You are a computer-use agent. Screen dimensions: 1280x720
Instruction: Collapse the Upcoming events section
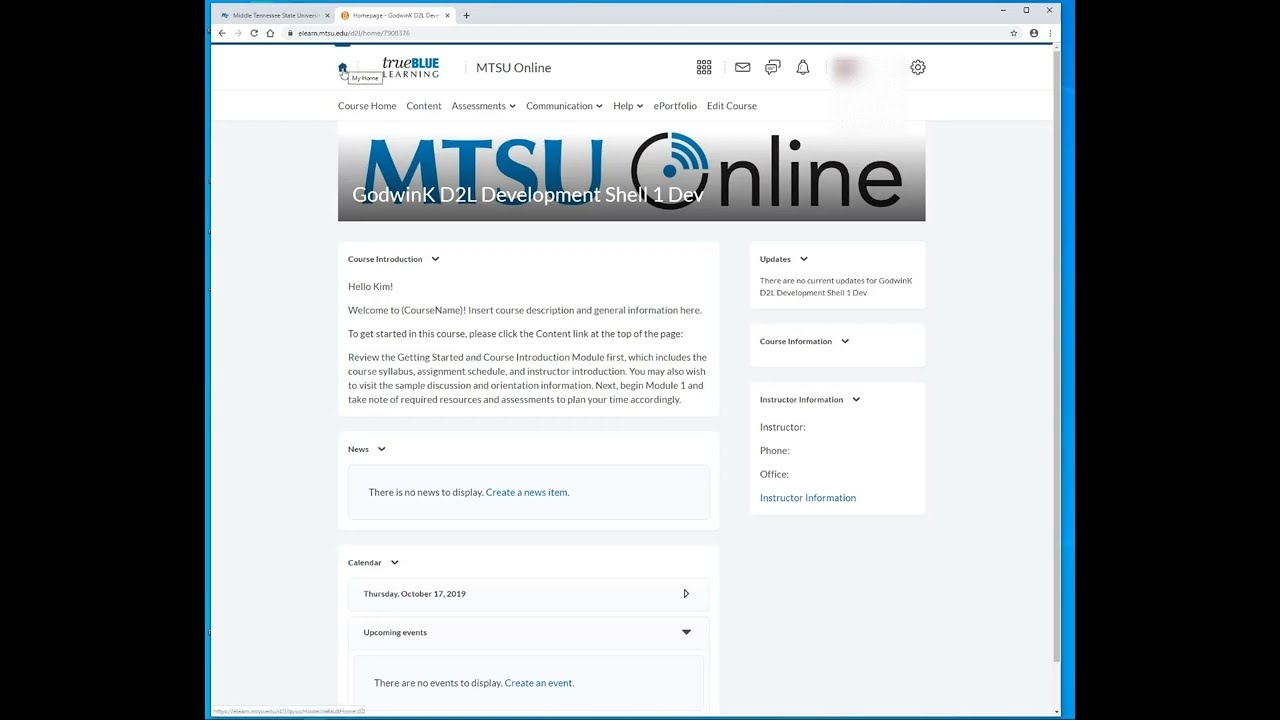[x=686, y=631]
